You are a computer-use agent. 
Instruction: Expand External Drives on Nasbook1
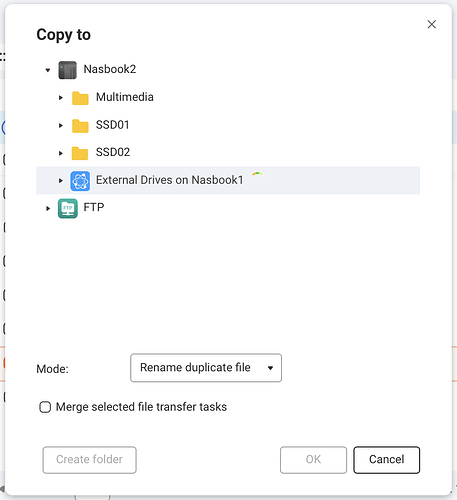pyautogui.click(x=61, y=181)
